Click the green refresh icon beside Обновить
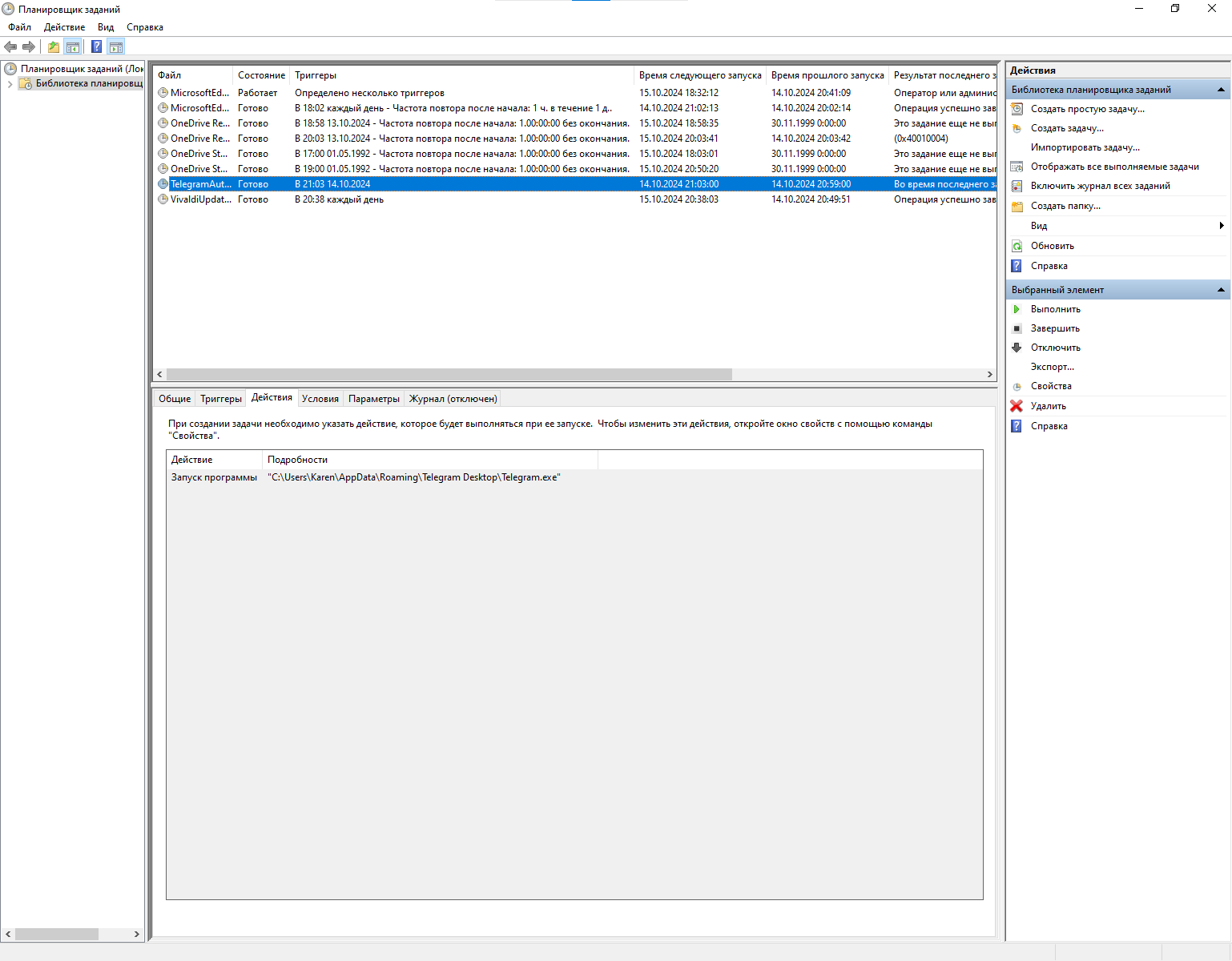Viewport: 1232px width, 961px height. (x=1017, y=246)
